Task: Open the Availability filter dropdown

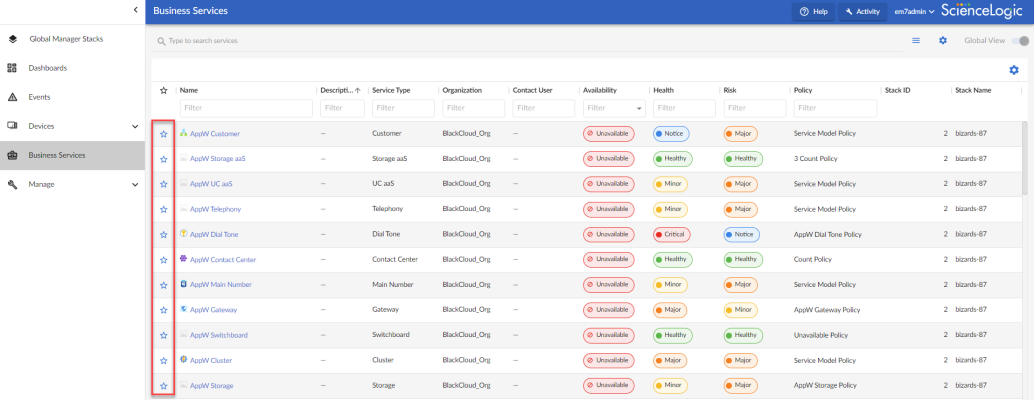Action: [x=615, y=108]
